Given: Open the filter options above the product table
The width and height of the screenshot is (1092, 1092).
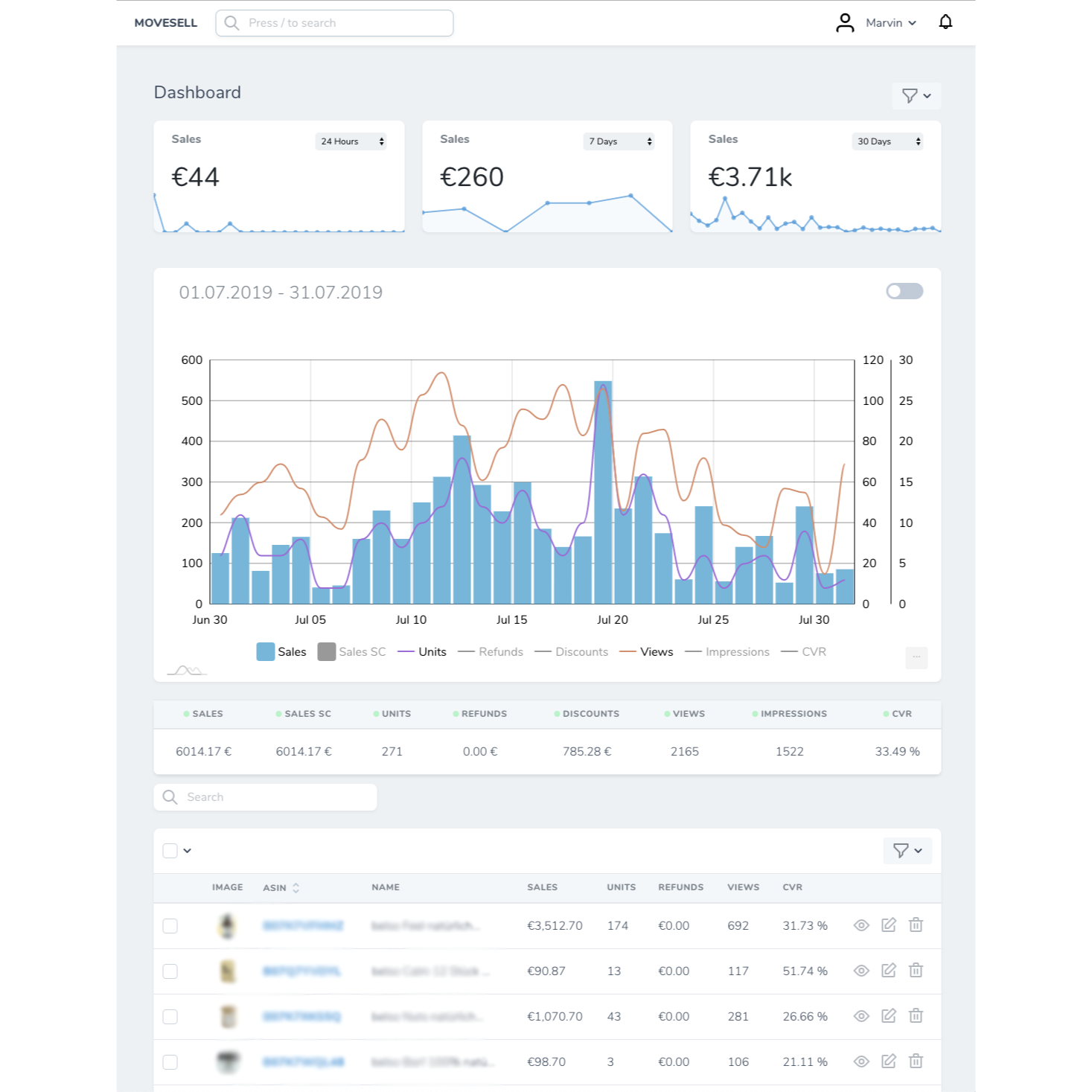Looking at the screenshot, I should point(907,851).
